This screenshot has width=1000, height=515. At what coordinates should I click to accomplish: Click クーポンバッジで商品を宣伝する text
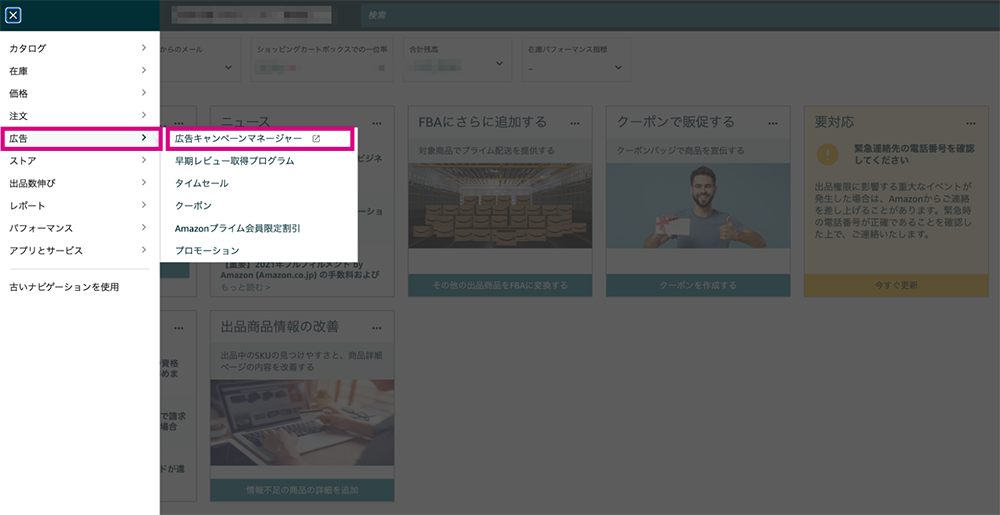point(680,151)
